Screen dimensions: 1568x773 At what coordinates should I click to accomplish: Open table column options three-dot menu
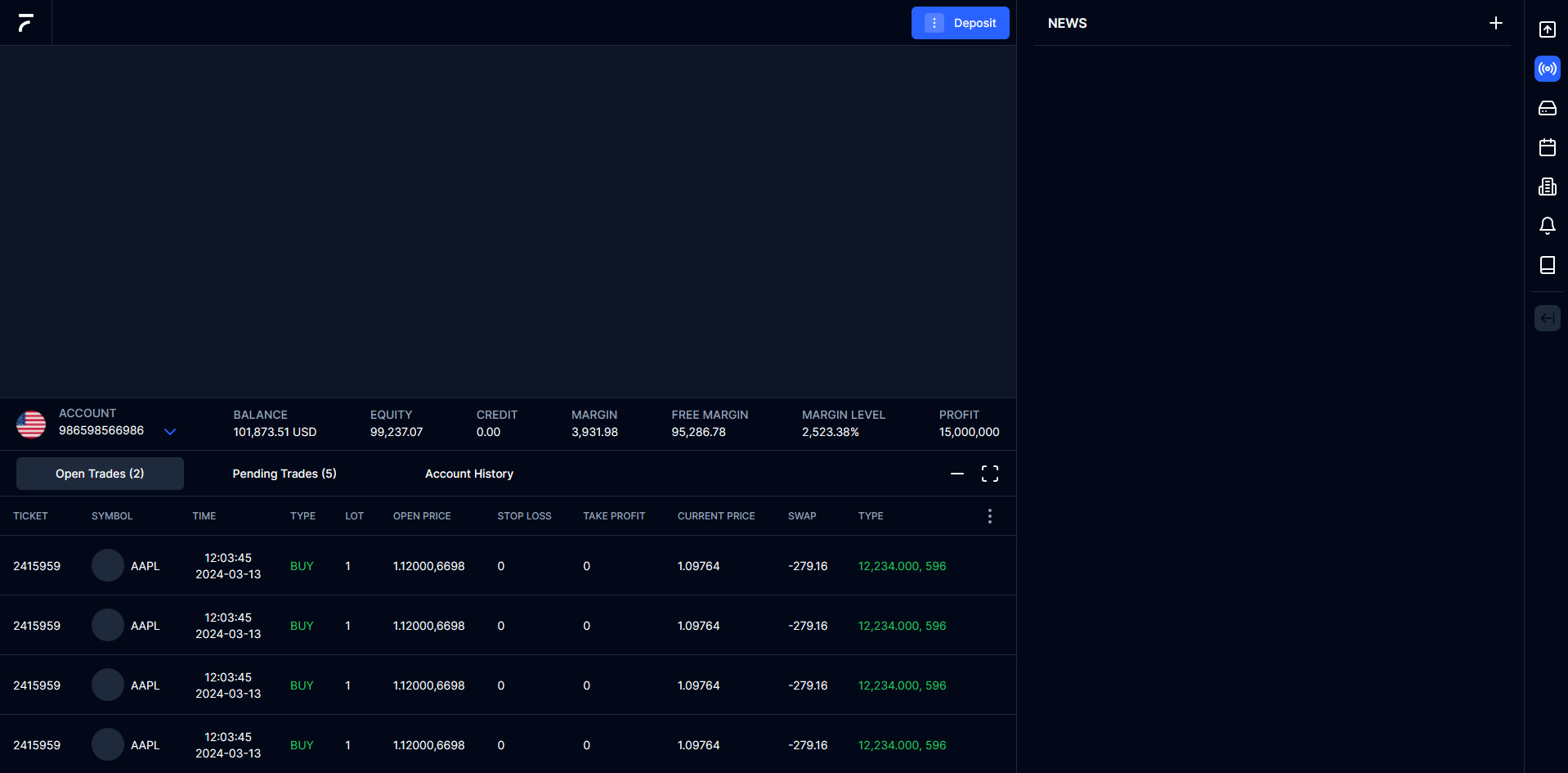(x=989, y=516)
